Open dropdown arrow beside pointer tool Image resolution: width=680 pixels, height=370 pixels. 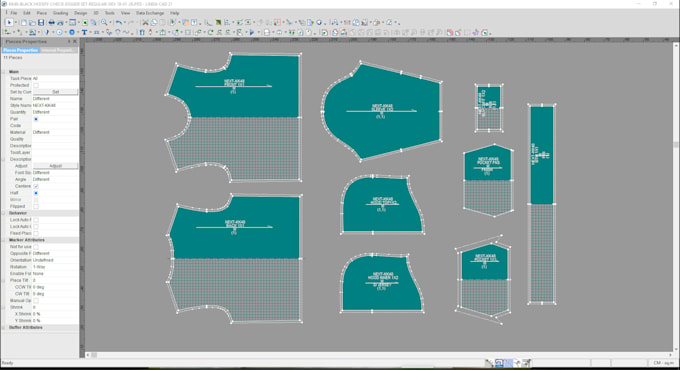coord(16,22)
